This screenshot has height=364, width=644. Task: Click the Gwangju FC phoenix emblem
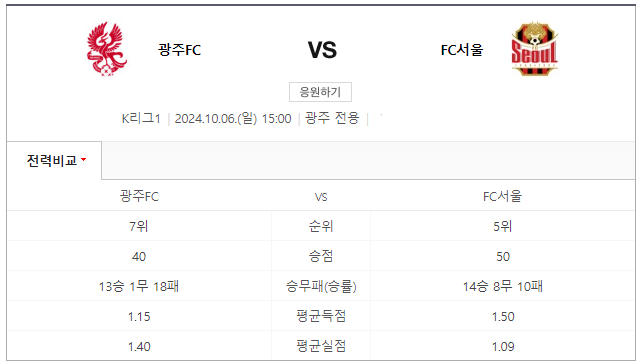click(107, 49)
